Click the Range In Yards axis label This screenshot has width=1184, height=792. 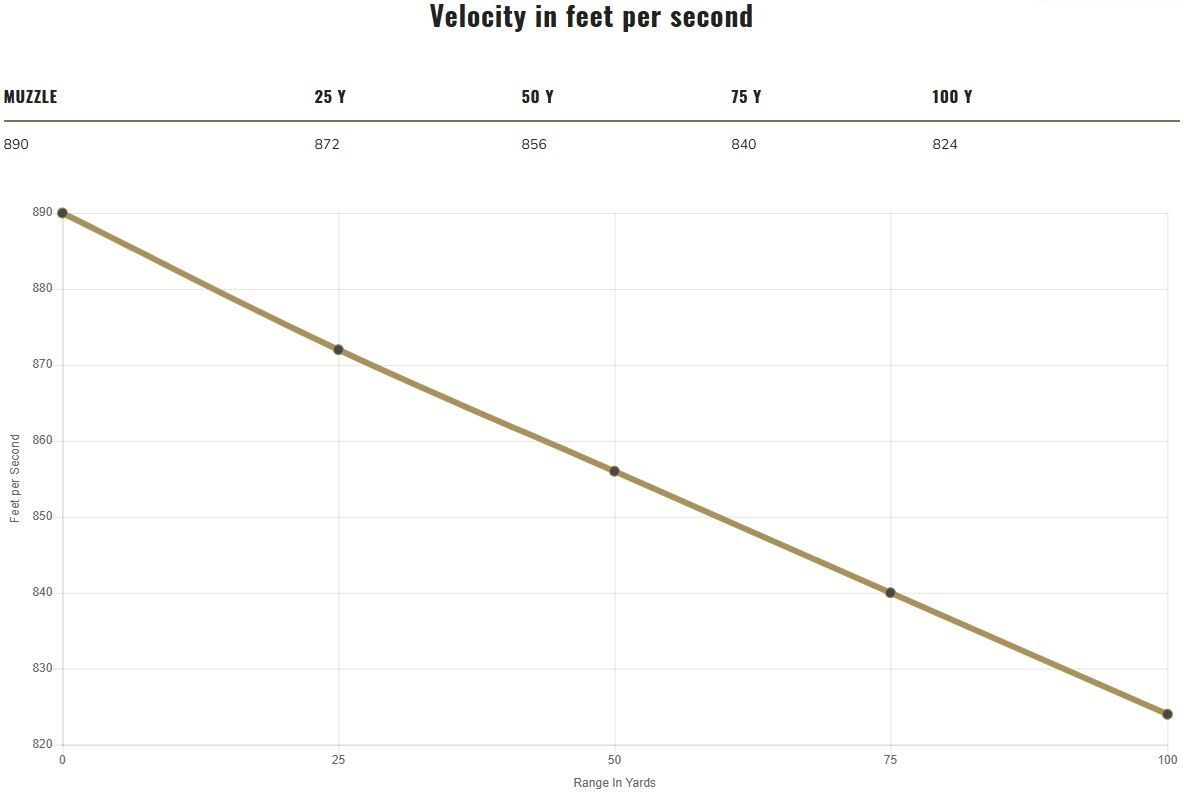pos(614,783)
